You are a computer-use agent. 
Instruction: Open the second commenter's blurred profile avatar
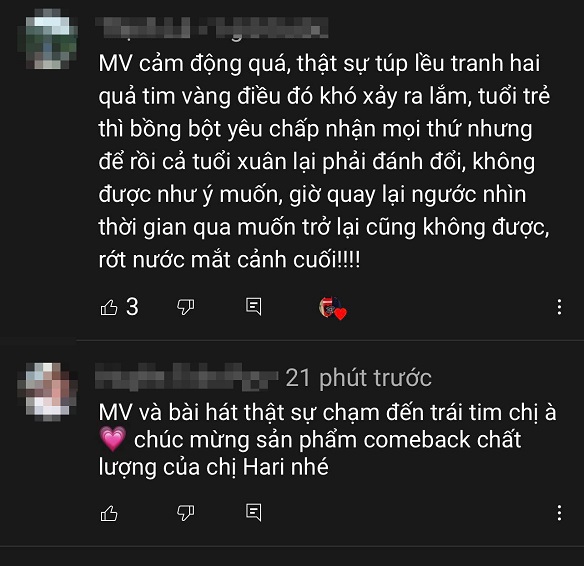coord(48,392)
